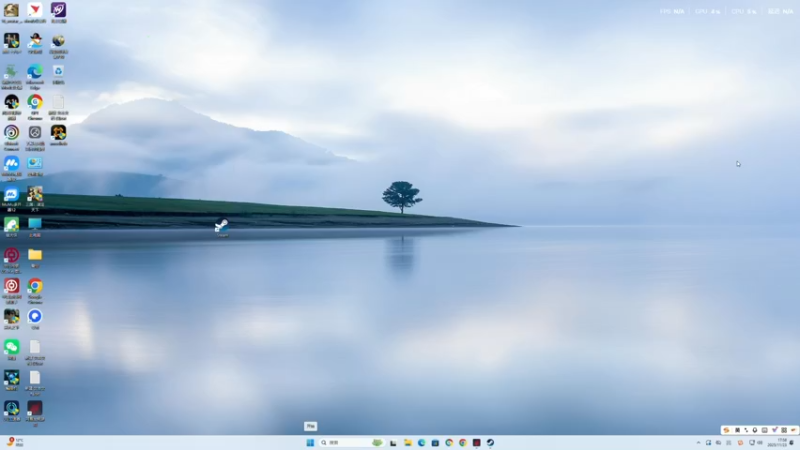Viewport: 800px width, 450px height.
Task: Open Microsoft Edge from the taskbar
Action: click(421, 442)
